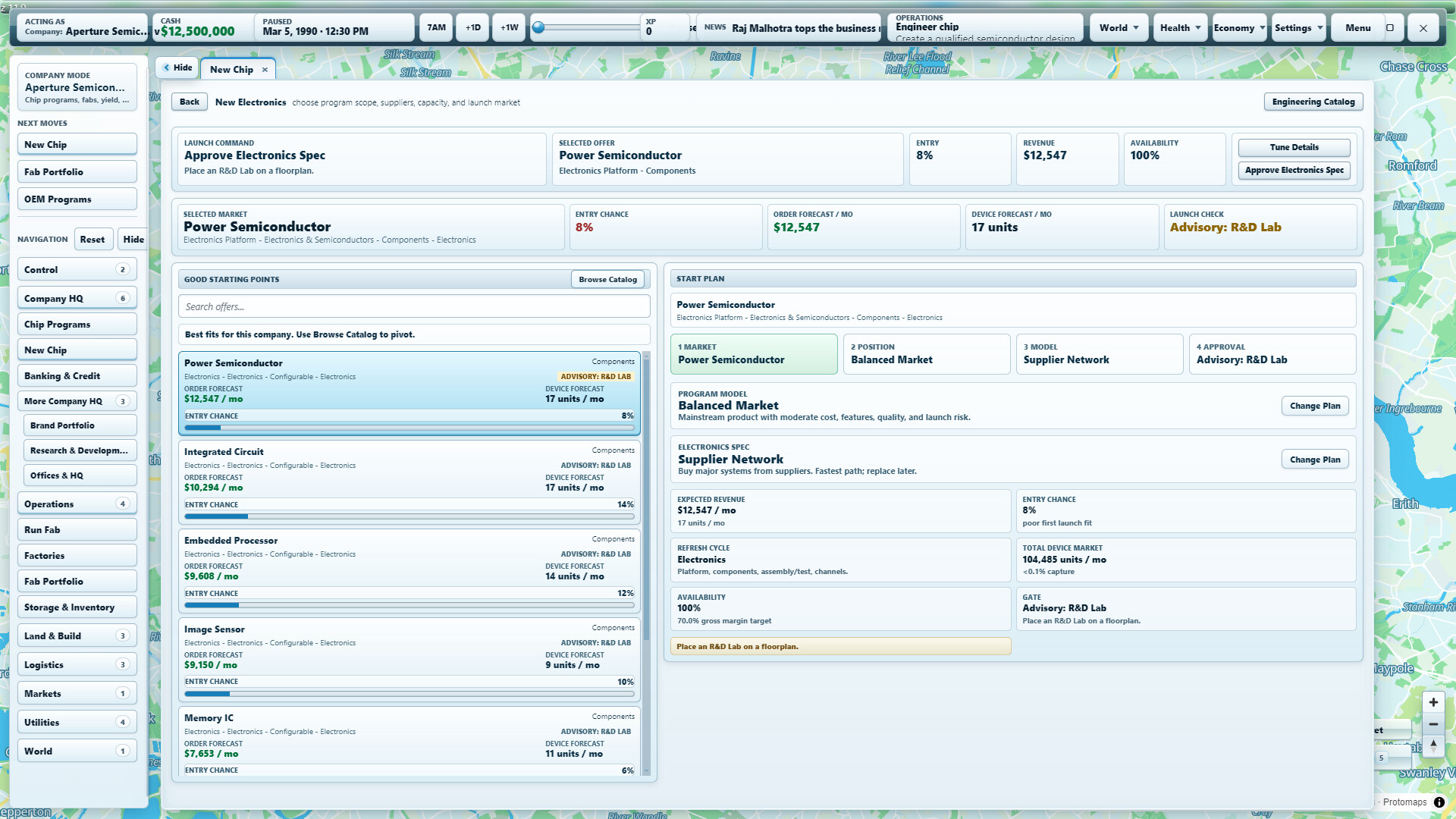Click the Search offers input field
Image resolution: width=1456 pixels, height=819 pixels.
click(414, 307)
